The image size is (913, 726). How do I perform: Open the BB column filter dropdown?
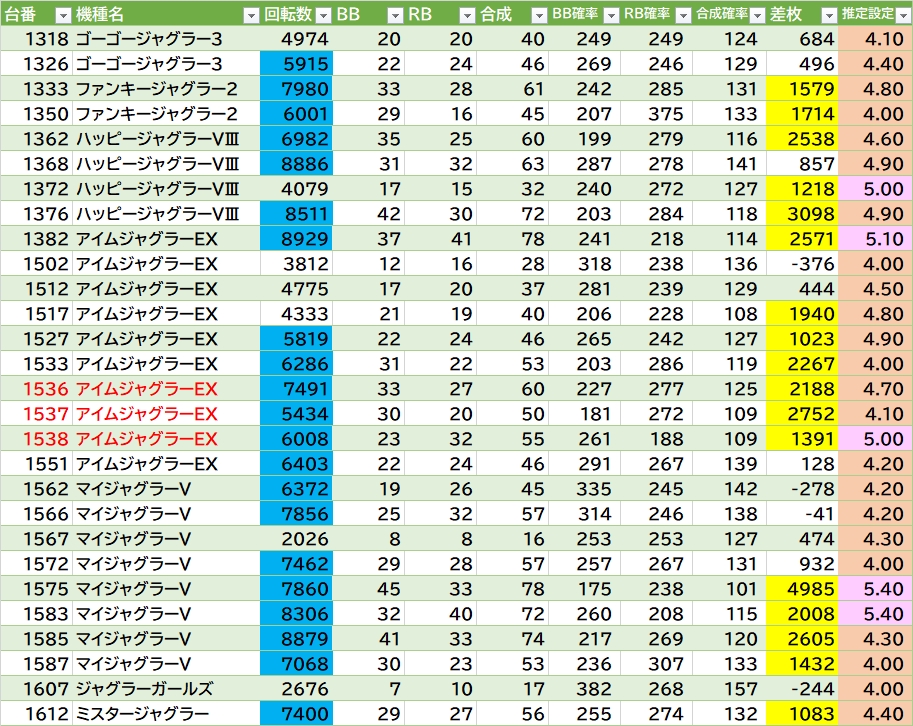[x=395, y=16]
